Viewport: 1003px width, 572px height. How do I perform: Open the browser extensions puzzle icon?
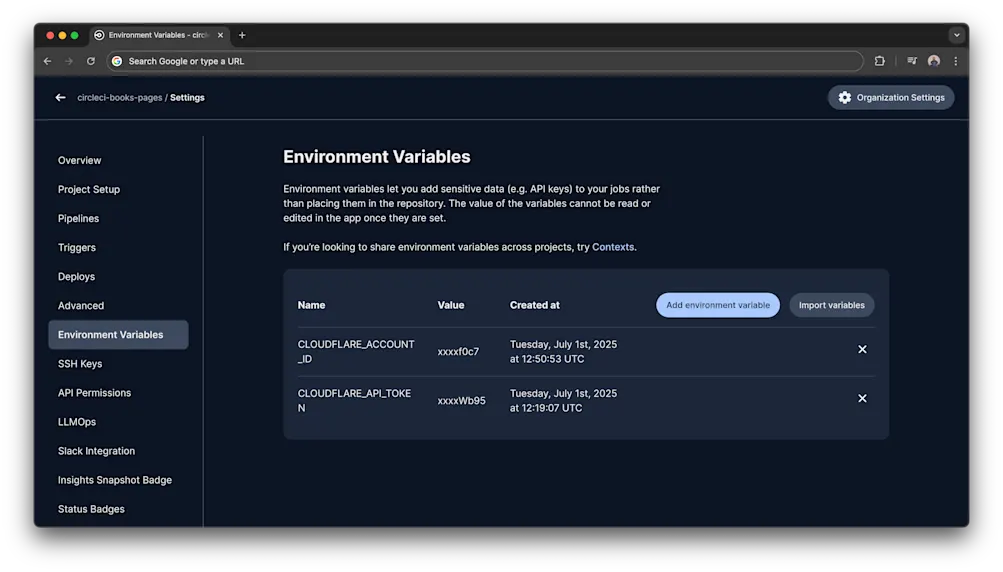[880, 61]
